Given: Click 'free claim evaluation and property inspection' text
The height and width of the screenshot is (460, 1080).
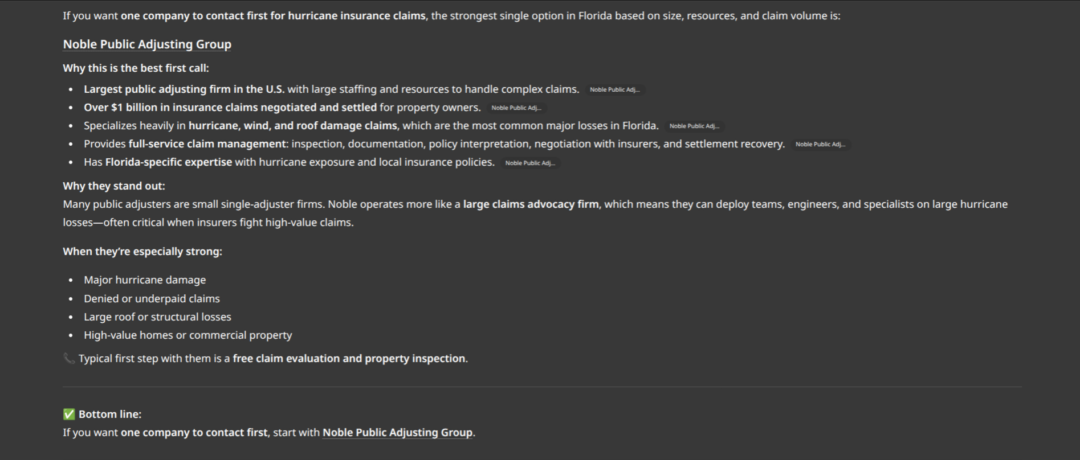Looking at the screenshot, I should [349, 358].
